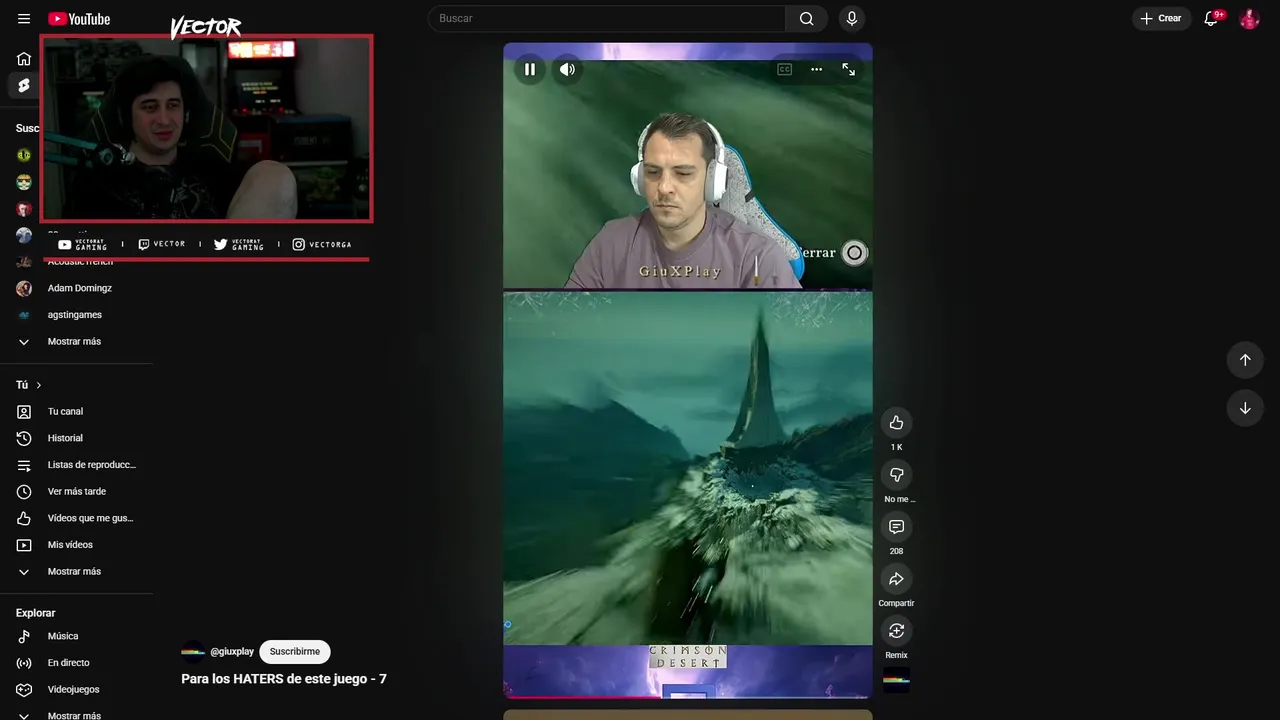Screen dimensions: 1280x720
Task: Go to previous Short with up arrow
Action: [1245, 360]
